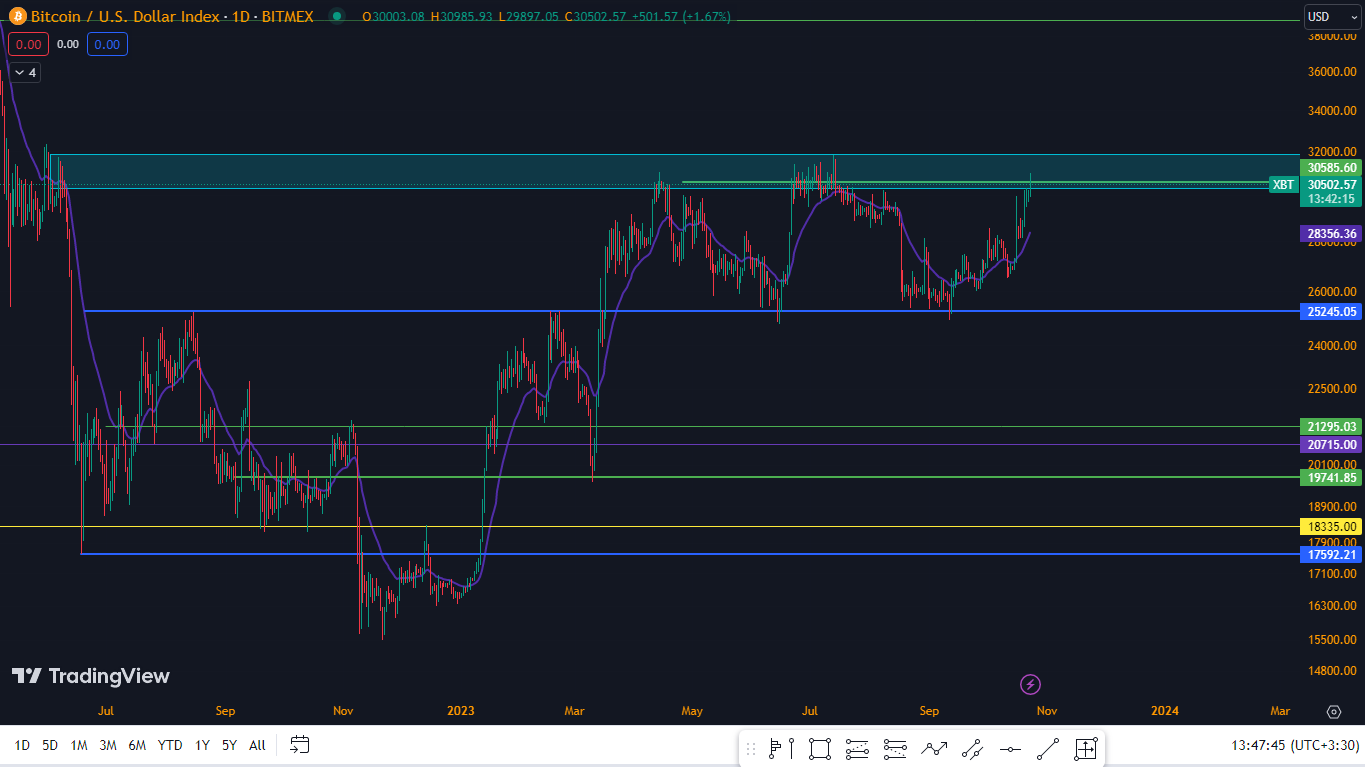The width and height of the screenshot is (1365, 767).
Task: Collapse the indicators legend showing 4
Action: (x=25, y=72)
